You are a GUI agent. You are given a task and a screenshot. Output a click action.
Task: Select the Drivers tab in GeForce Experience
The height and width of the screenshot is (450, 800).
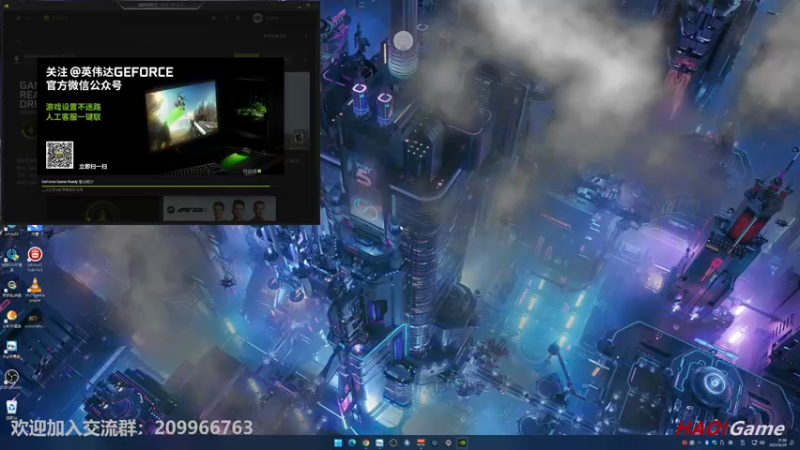[56, 18]
